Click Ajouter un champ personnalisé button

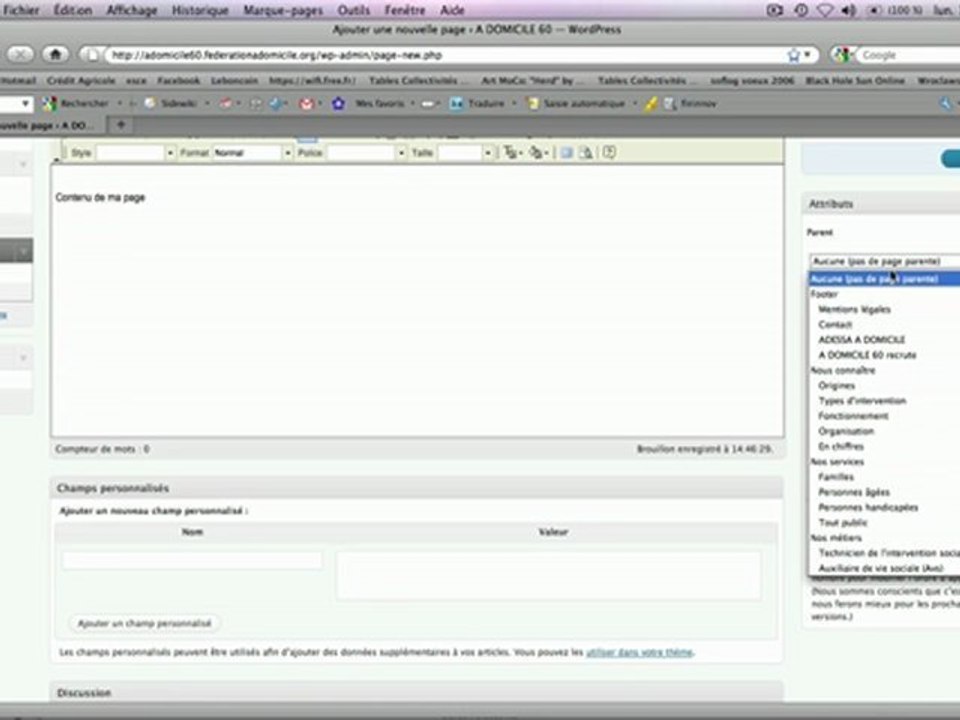[144, 623]
